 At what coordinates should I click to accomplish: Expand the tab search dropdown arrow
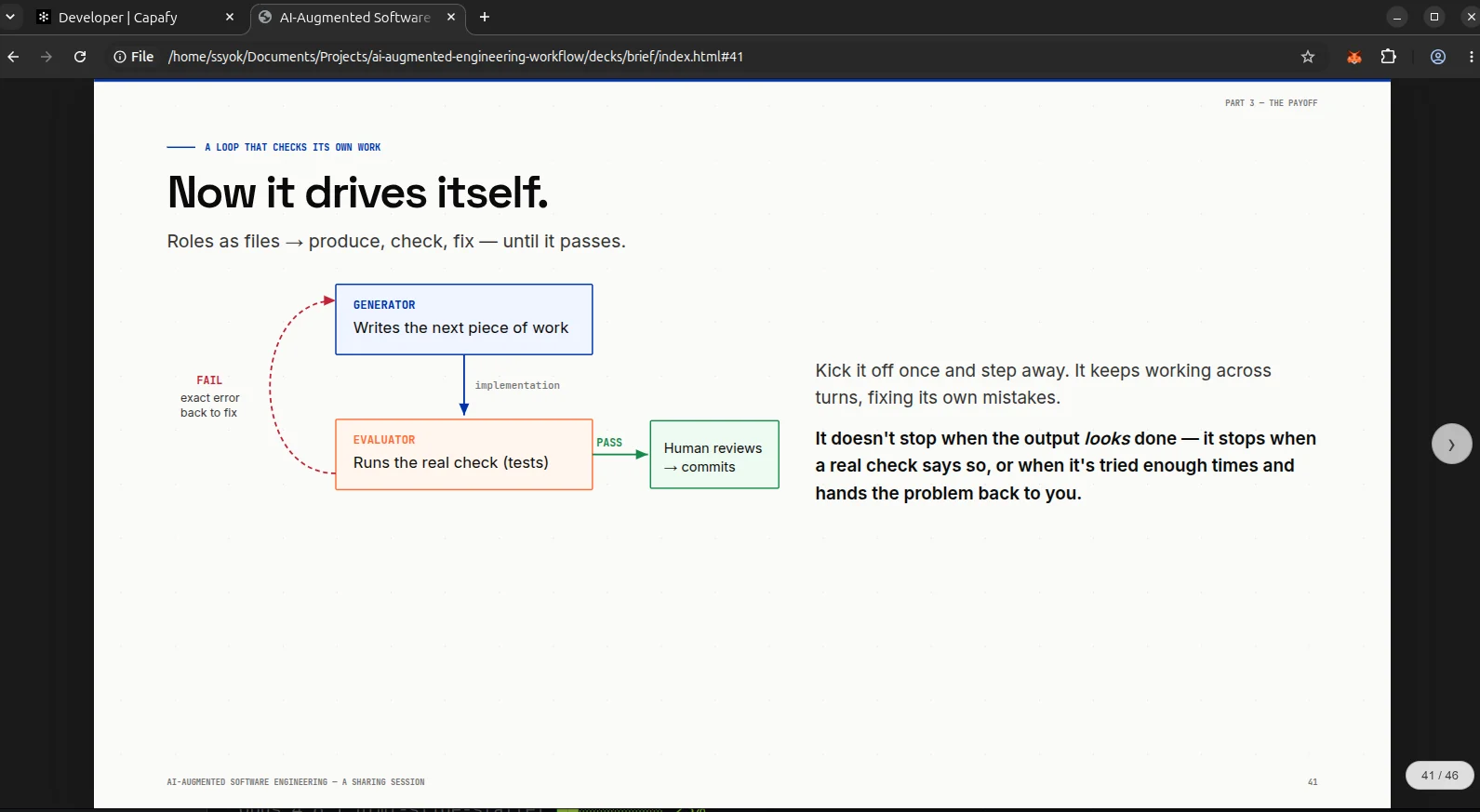[10, 17]
